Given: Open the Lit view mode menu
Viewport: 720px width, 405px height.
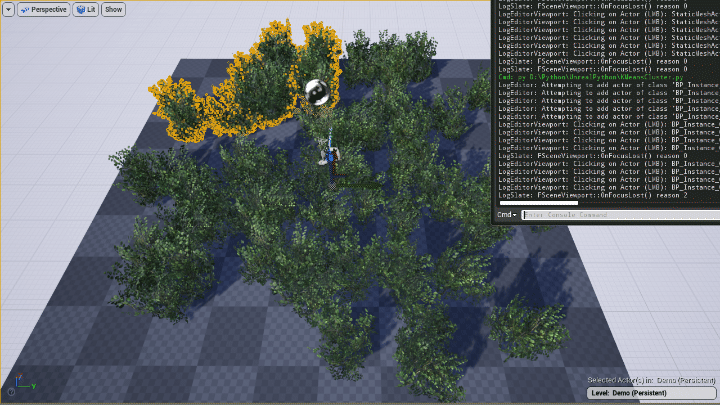Looking at the screenshot, I should [x=86, y=10].
